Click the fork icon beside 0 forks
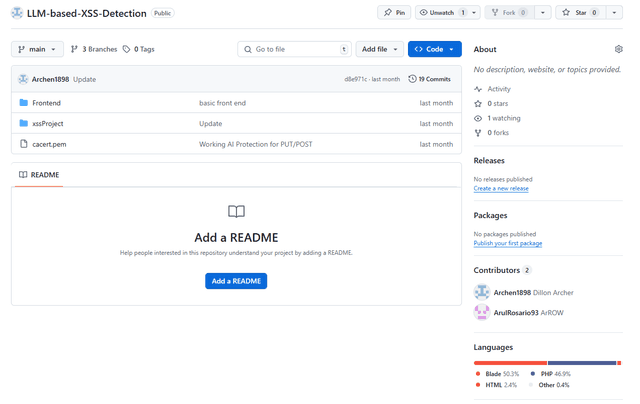This screenshot has height=404, width=640. (x=478, y=133)
